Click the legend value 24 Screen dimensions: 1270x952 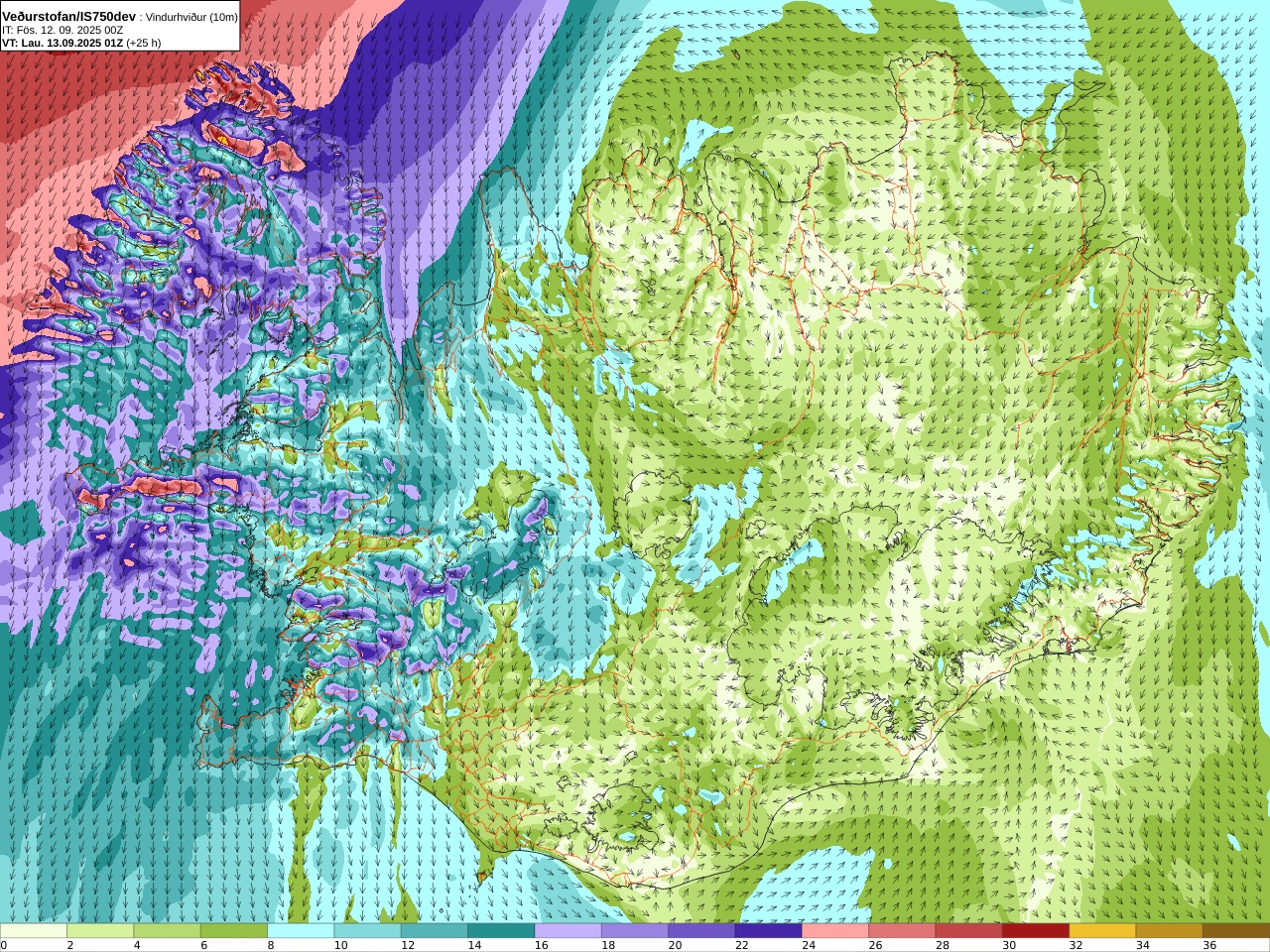[x=809, y=945]
